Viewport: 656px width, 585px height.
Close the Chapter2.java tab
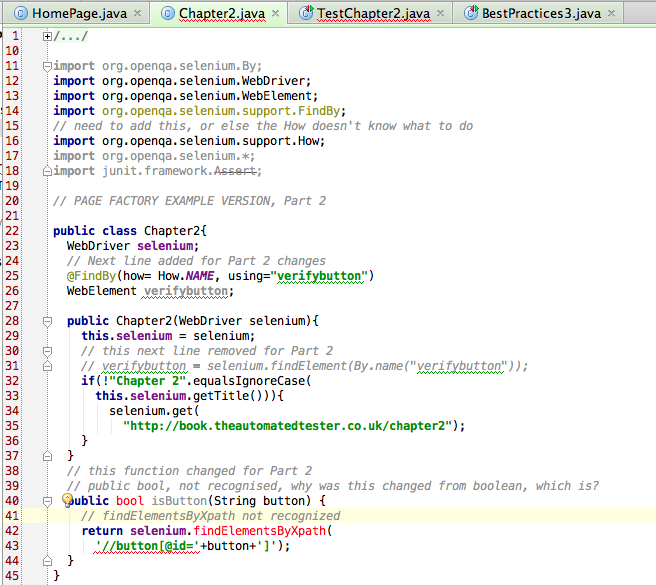coord(275,13)
